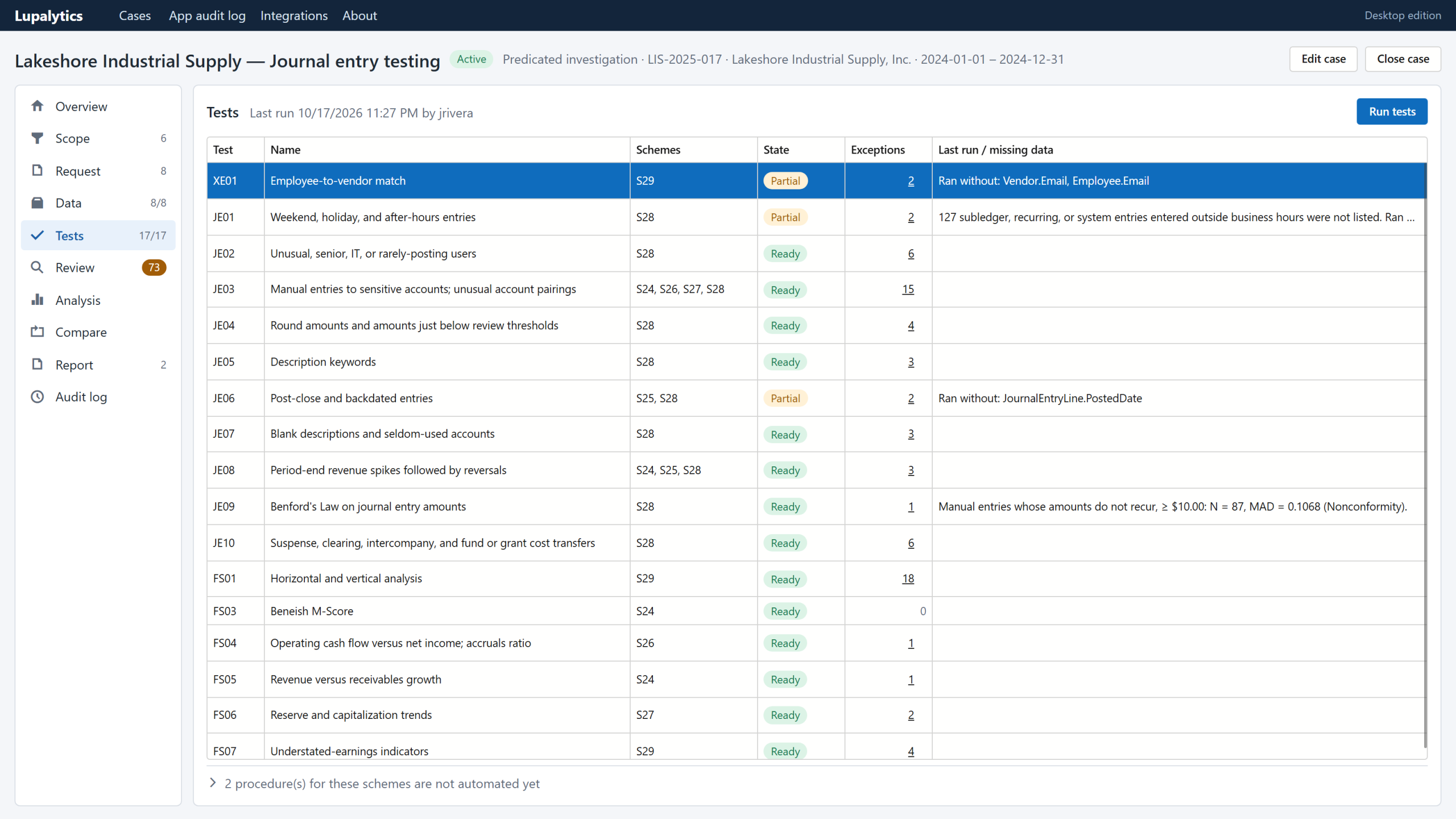Click the Run tests button
The height and width of the screenshot is (819, 1456).
click(x=1392, y=111)
